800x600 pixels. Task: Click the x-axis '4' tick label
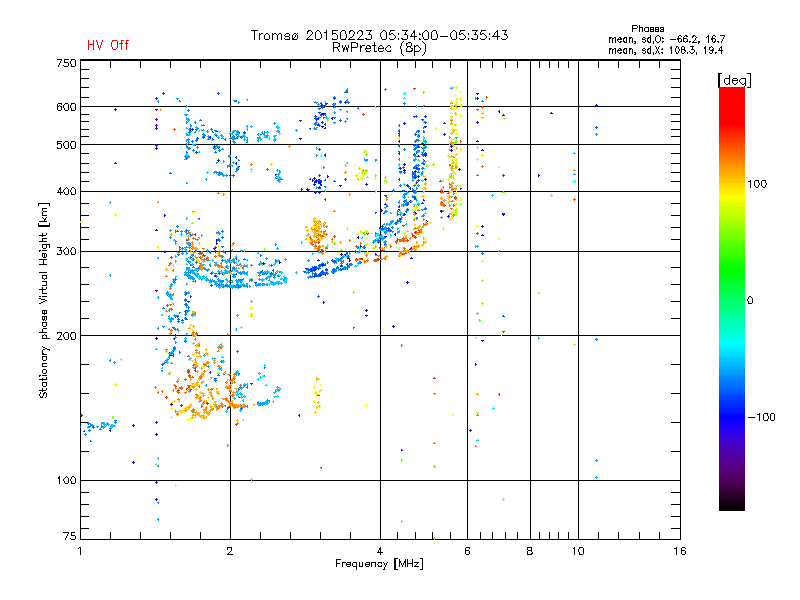[380, 551]
